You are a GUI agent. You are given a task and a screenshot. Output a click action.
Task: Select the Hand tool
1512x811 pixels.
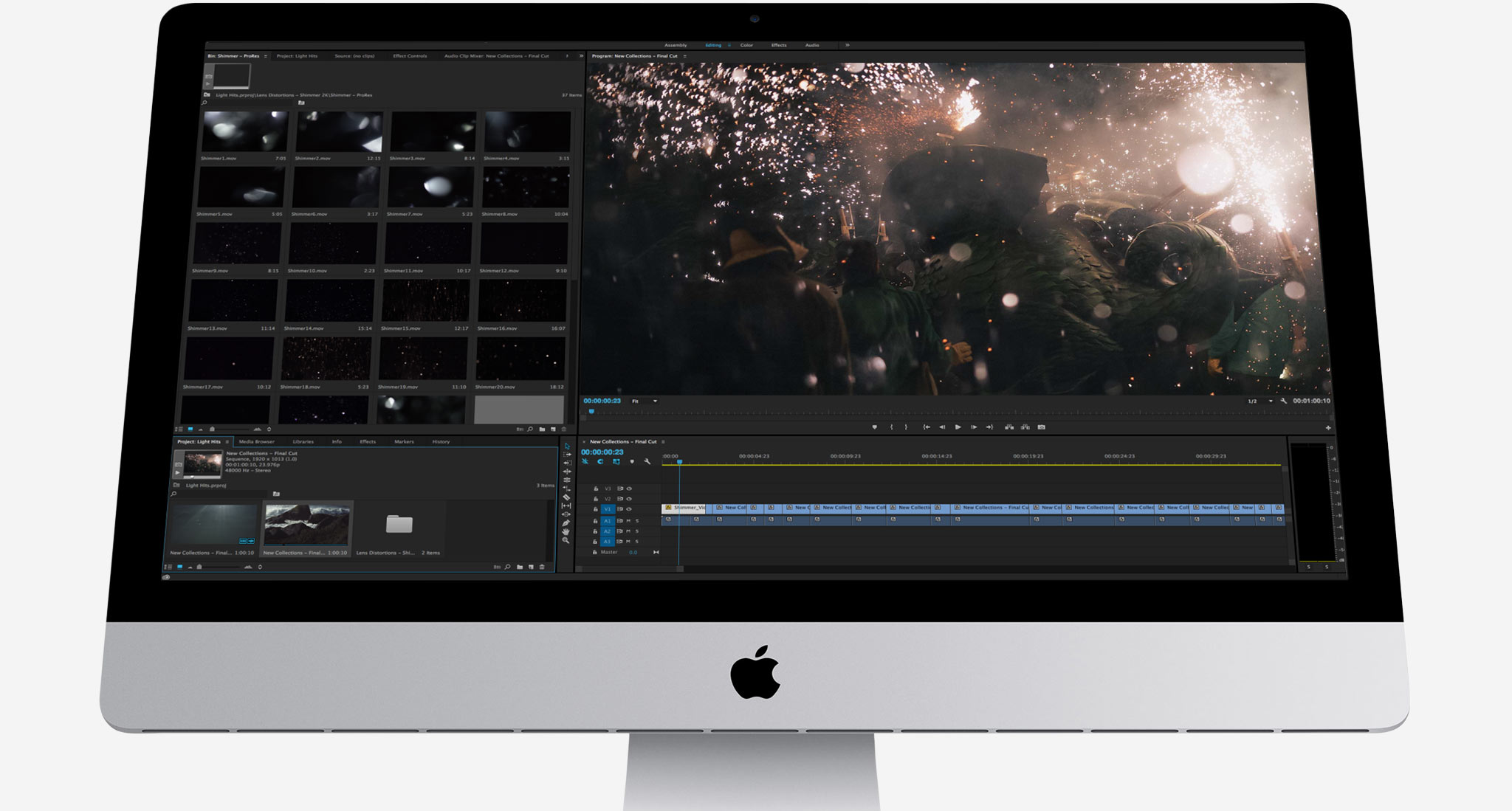(x=566, y=532)
